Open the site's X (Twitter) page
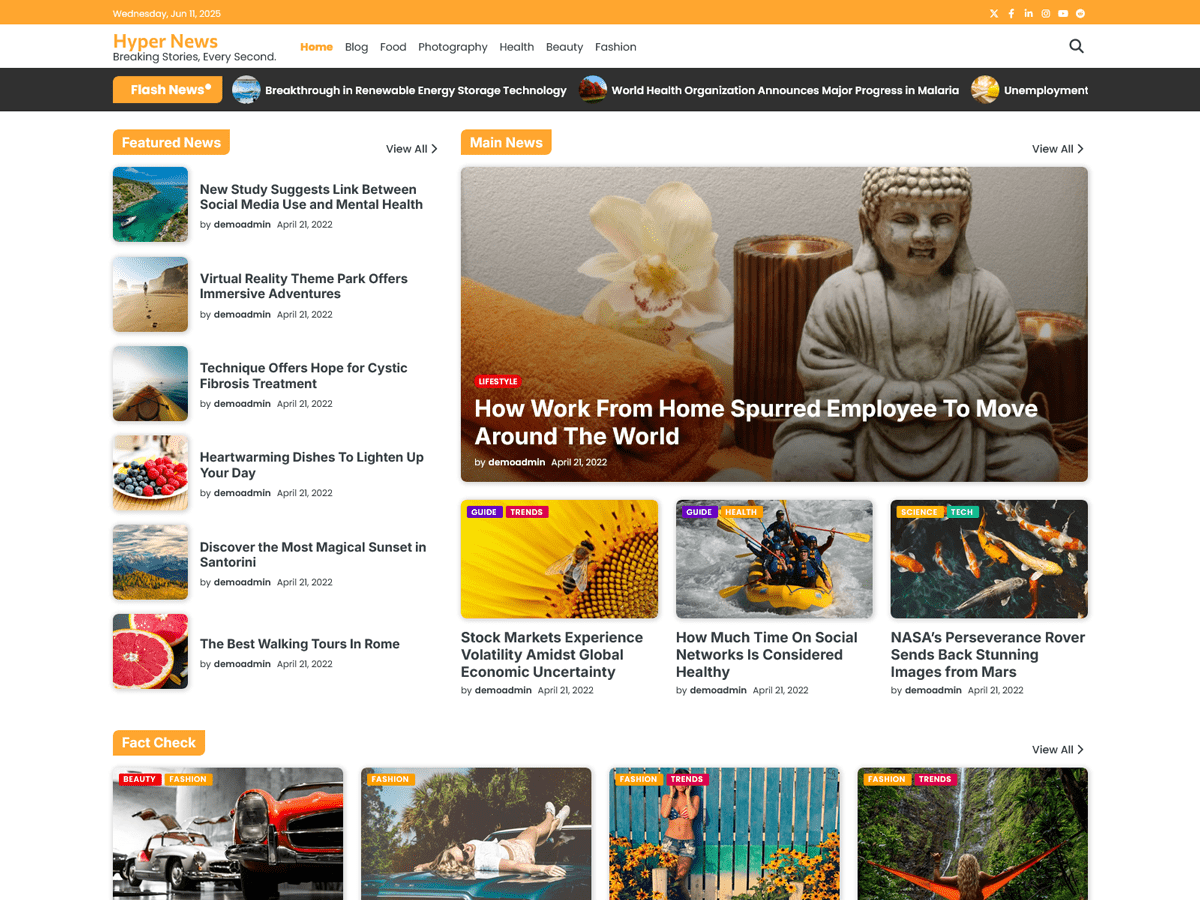The image size is (1200, 900). tap(993, 13)
